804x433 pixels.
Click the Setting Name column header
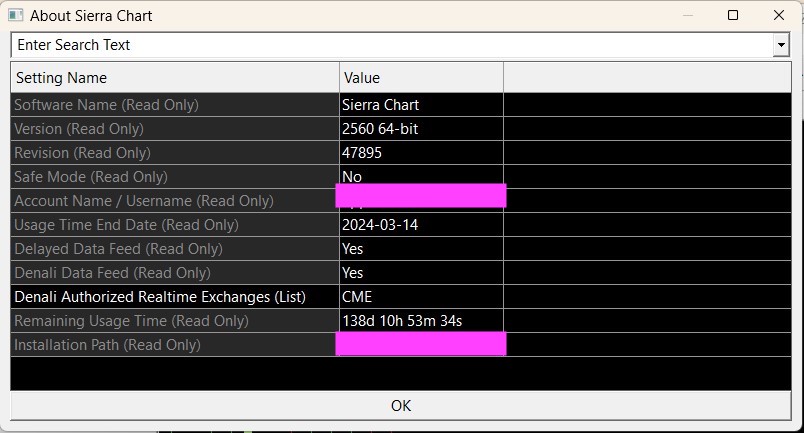(x=175, y=78)
